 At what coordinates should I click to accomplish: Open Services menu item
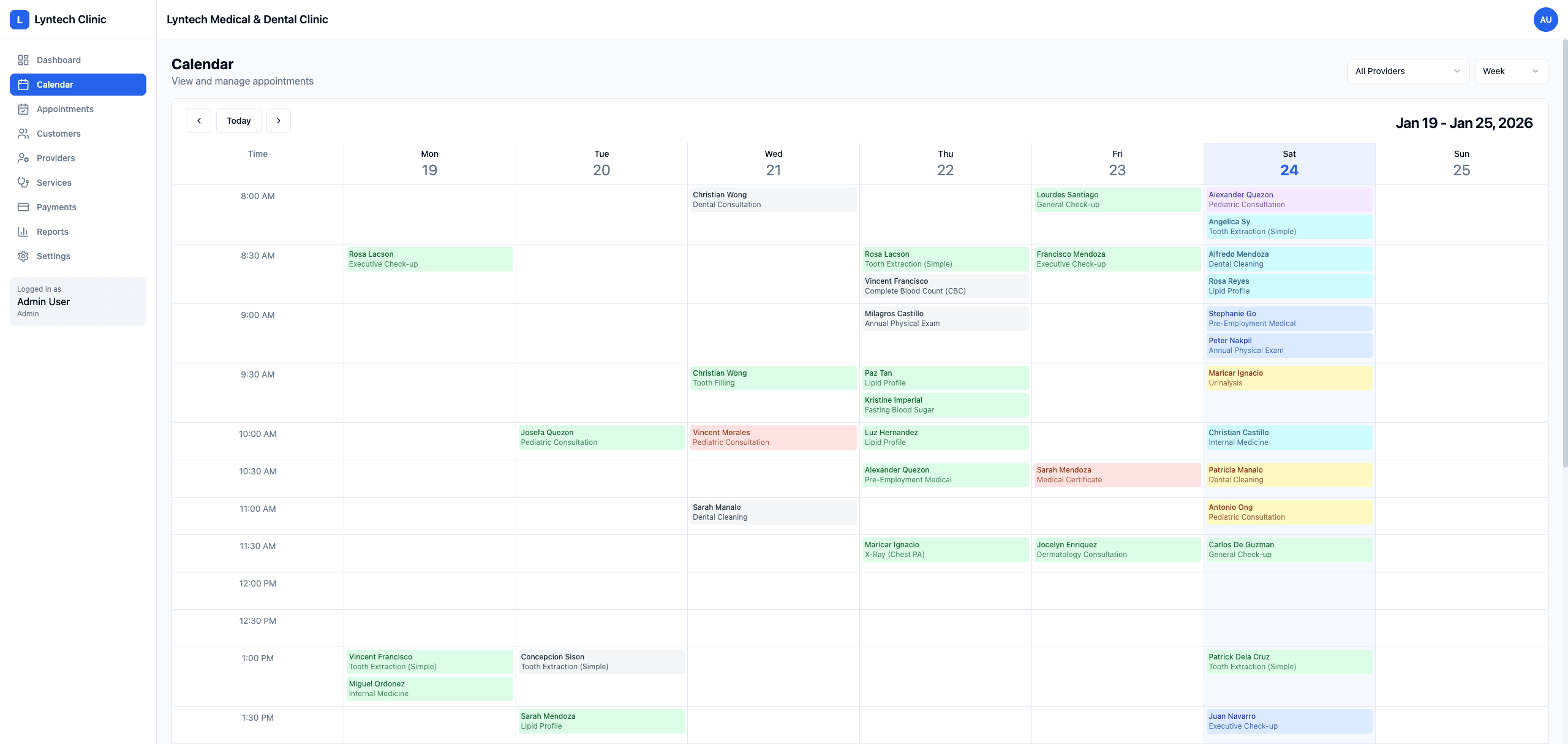[x=78, y=183]
